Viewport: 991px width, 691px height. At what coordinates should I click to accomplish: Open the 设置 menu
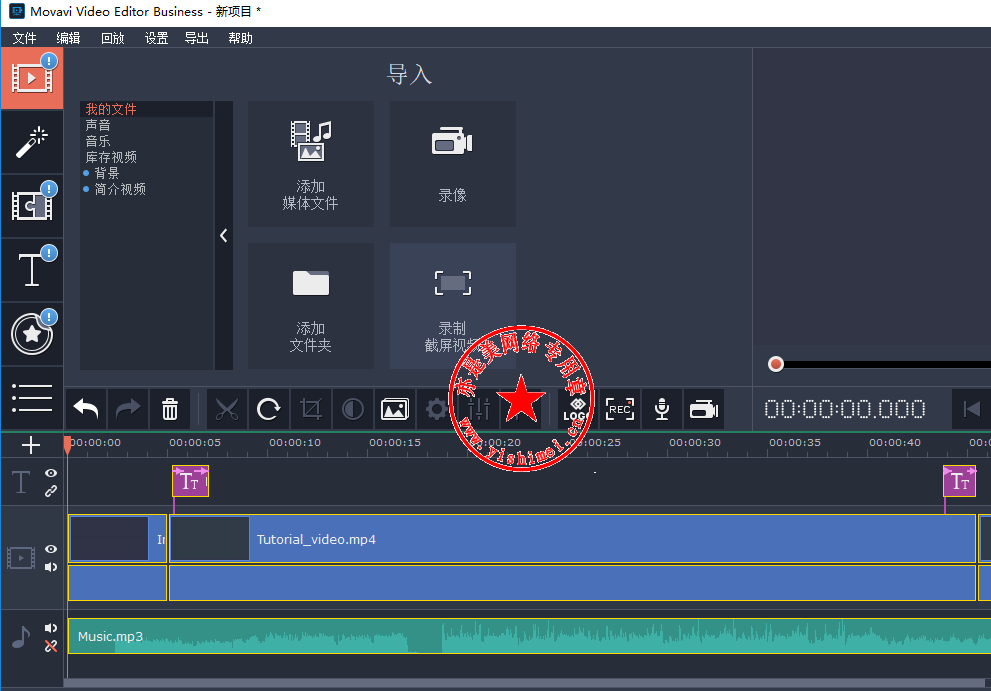click(156, 38)
